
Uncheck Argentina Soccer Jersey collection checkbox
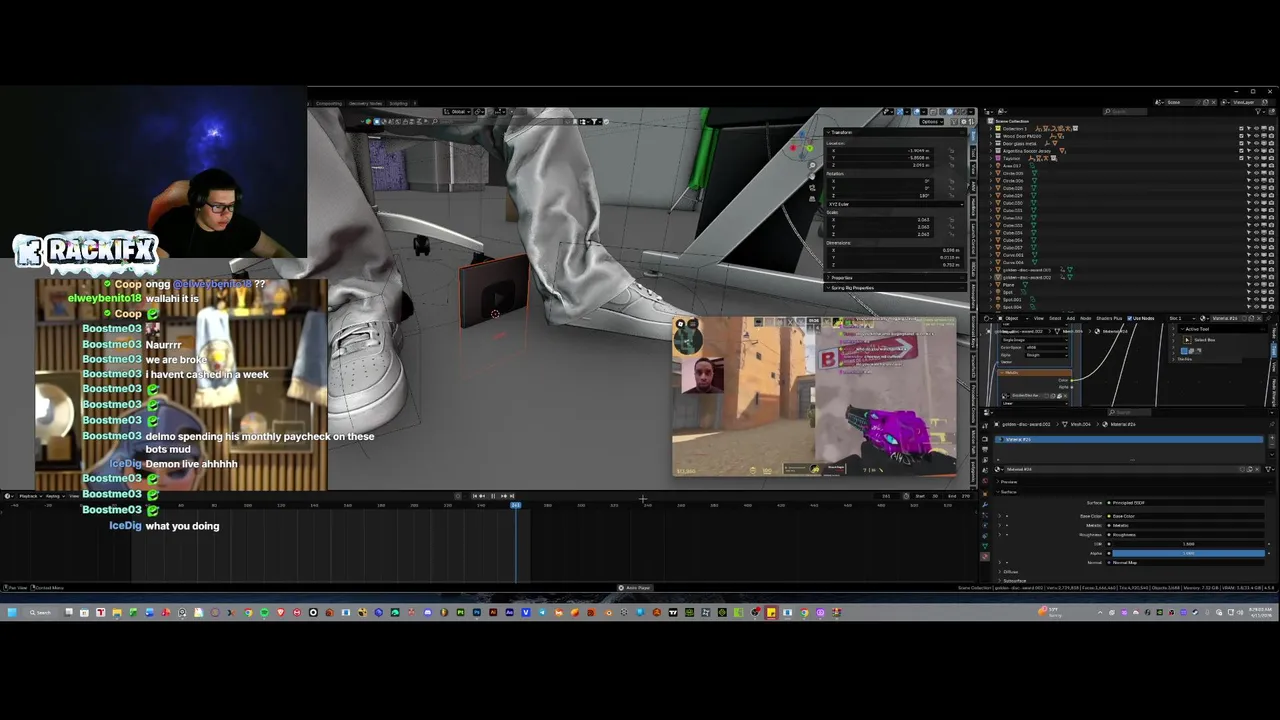pos(1241,151)
